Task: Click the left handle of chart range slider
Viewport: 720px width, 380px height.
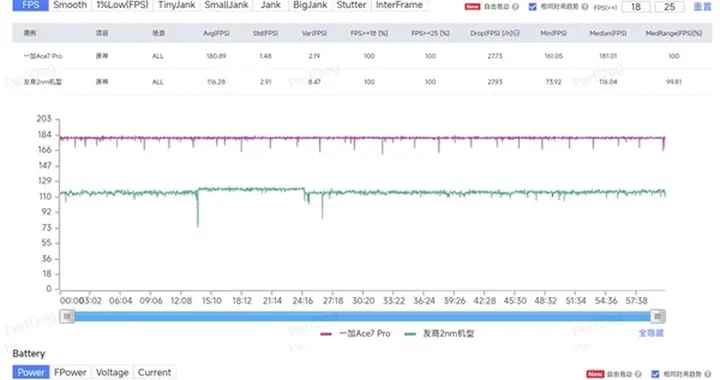Action: (67, 316)
